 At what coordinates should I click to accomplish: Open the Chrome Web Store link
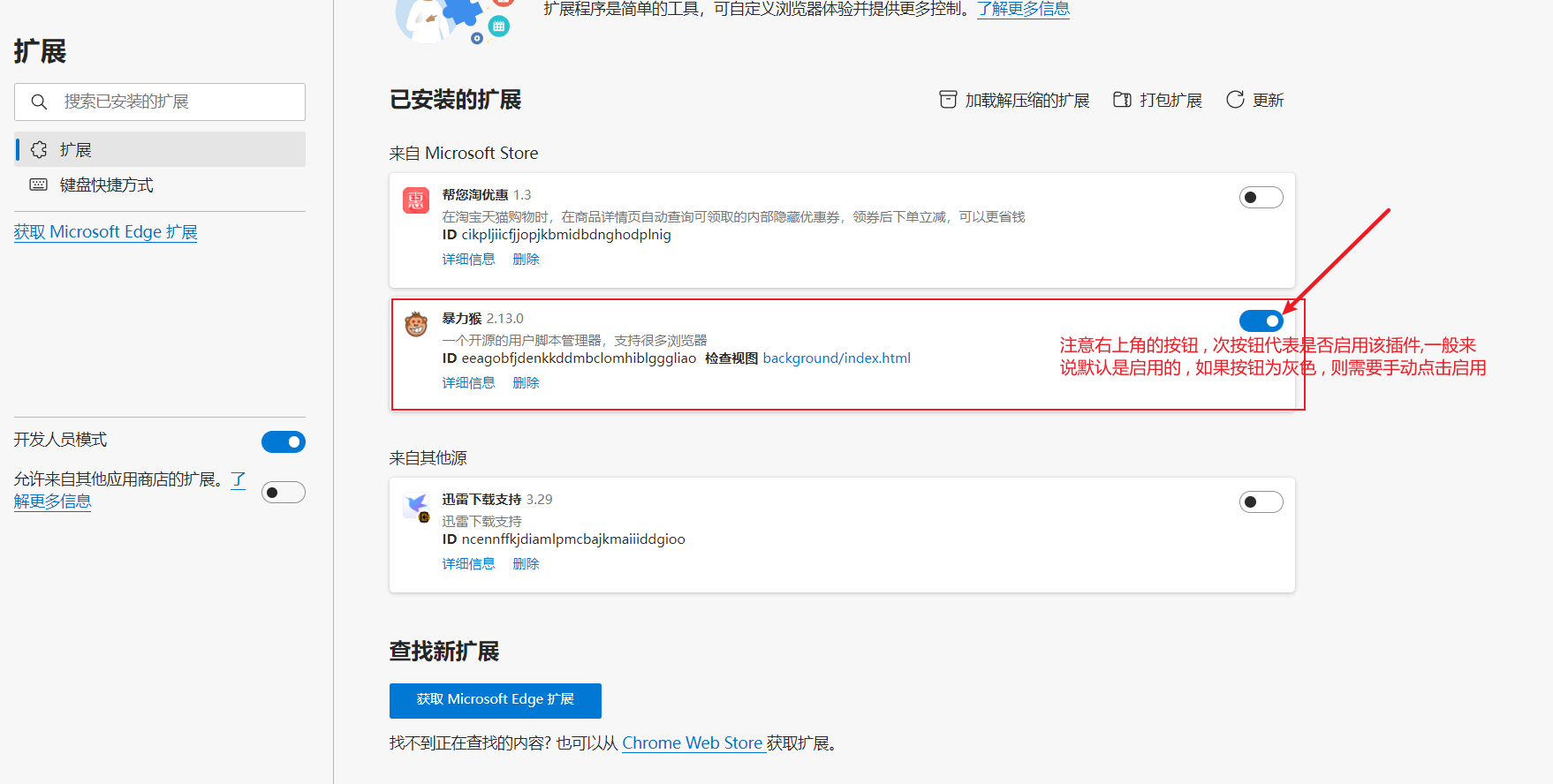[x=692, y=743]
